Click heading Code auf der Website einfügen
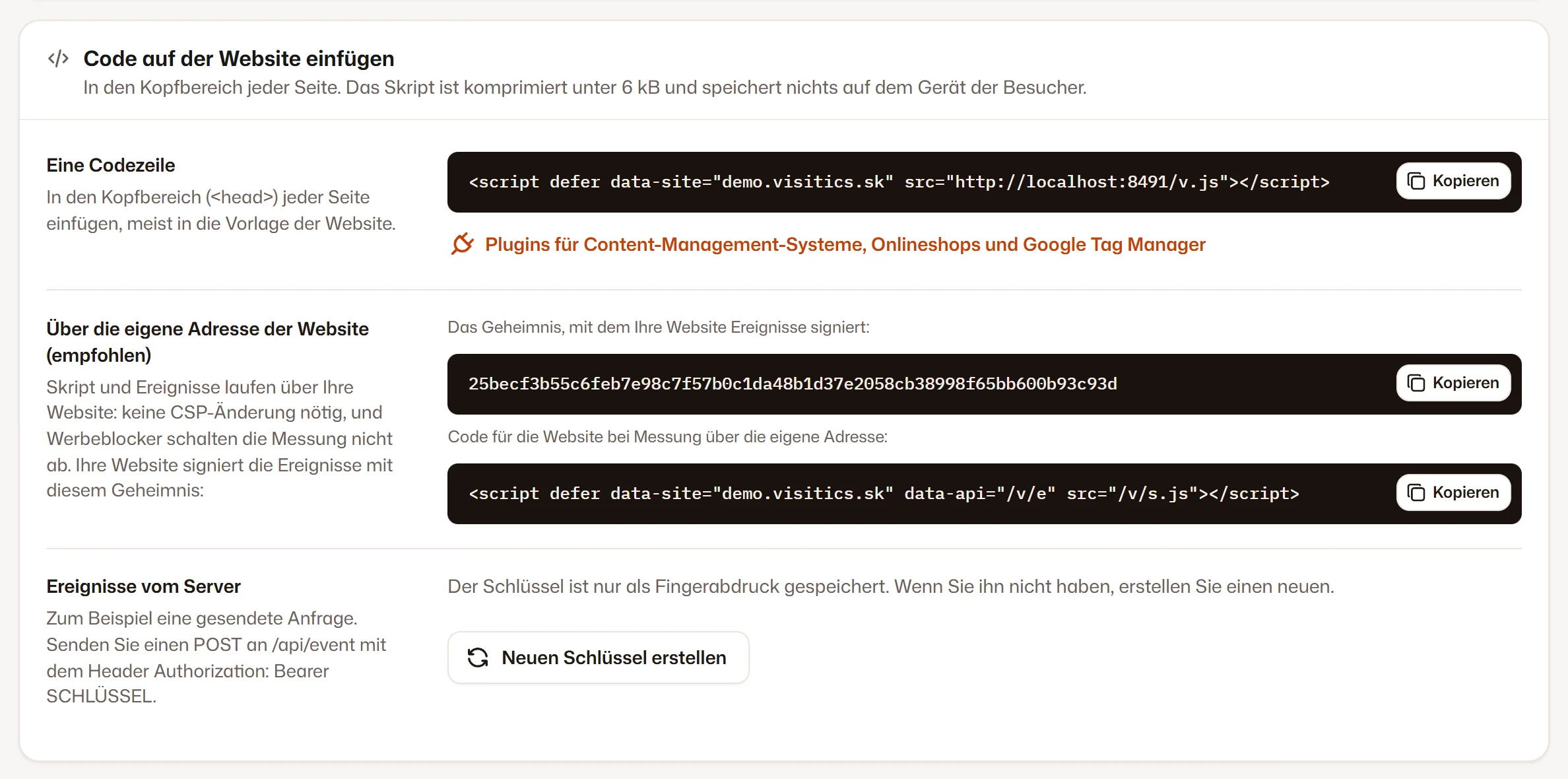This screenshot has height=779, width=1568. coord(239,59)
